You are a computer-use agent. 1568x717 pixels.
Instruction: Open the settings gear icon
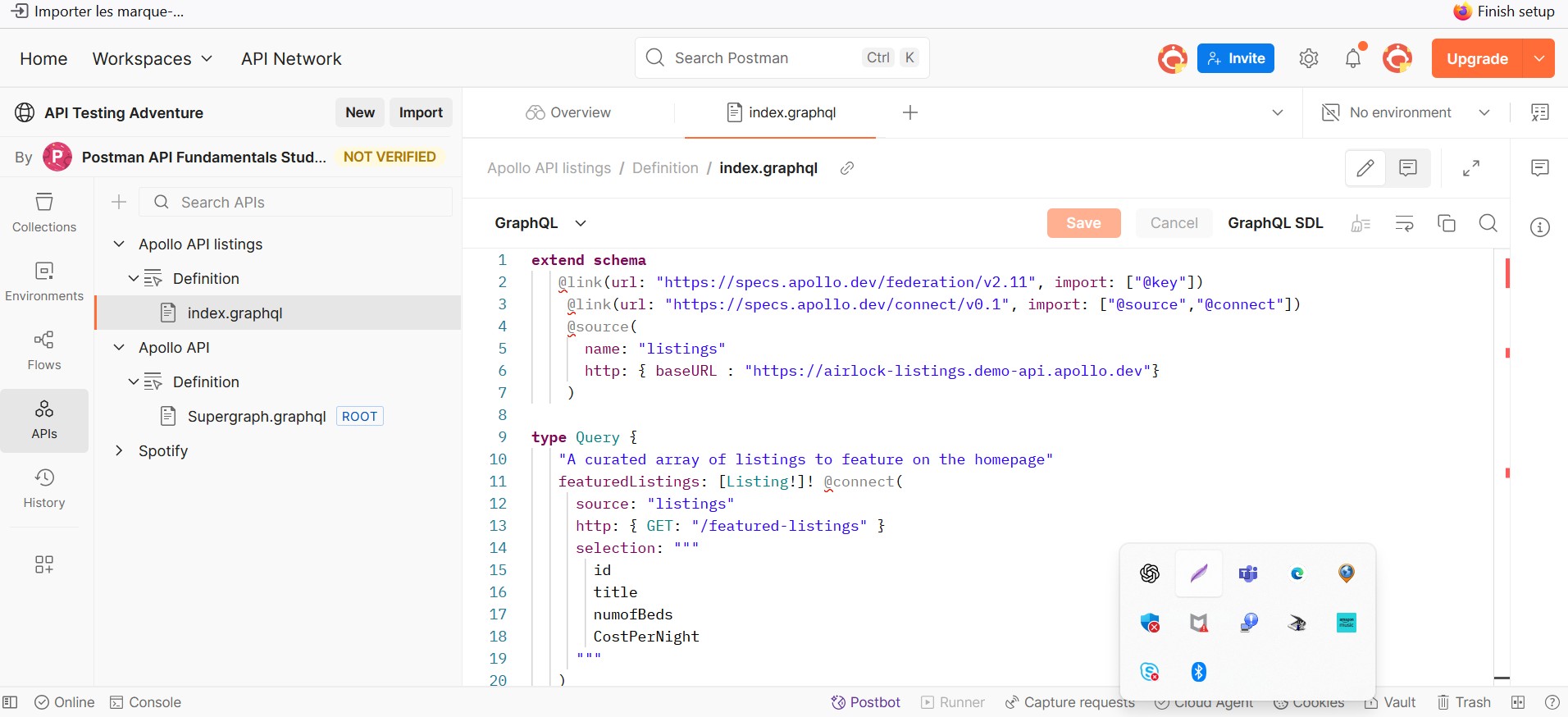click(1309, 58)
